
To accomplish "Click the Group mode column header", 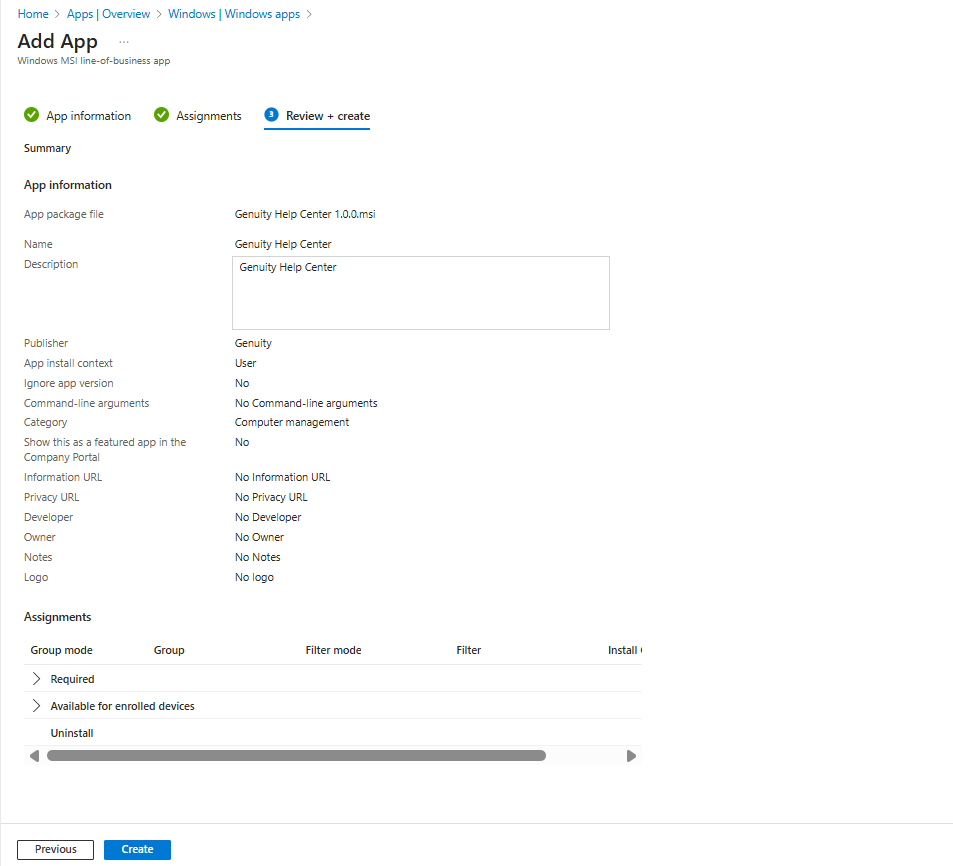I will pos(61,650).
